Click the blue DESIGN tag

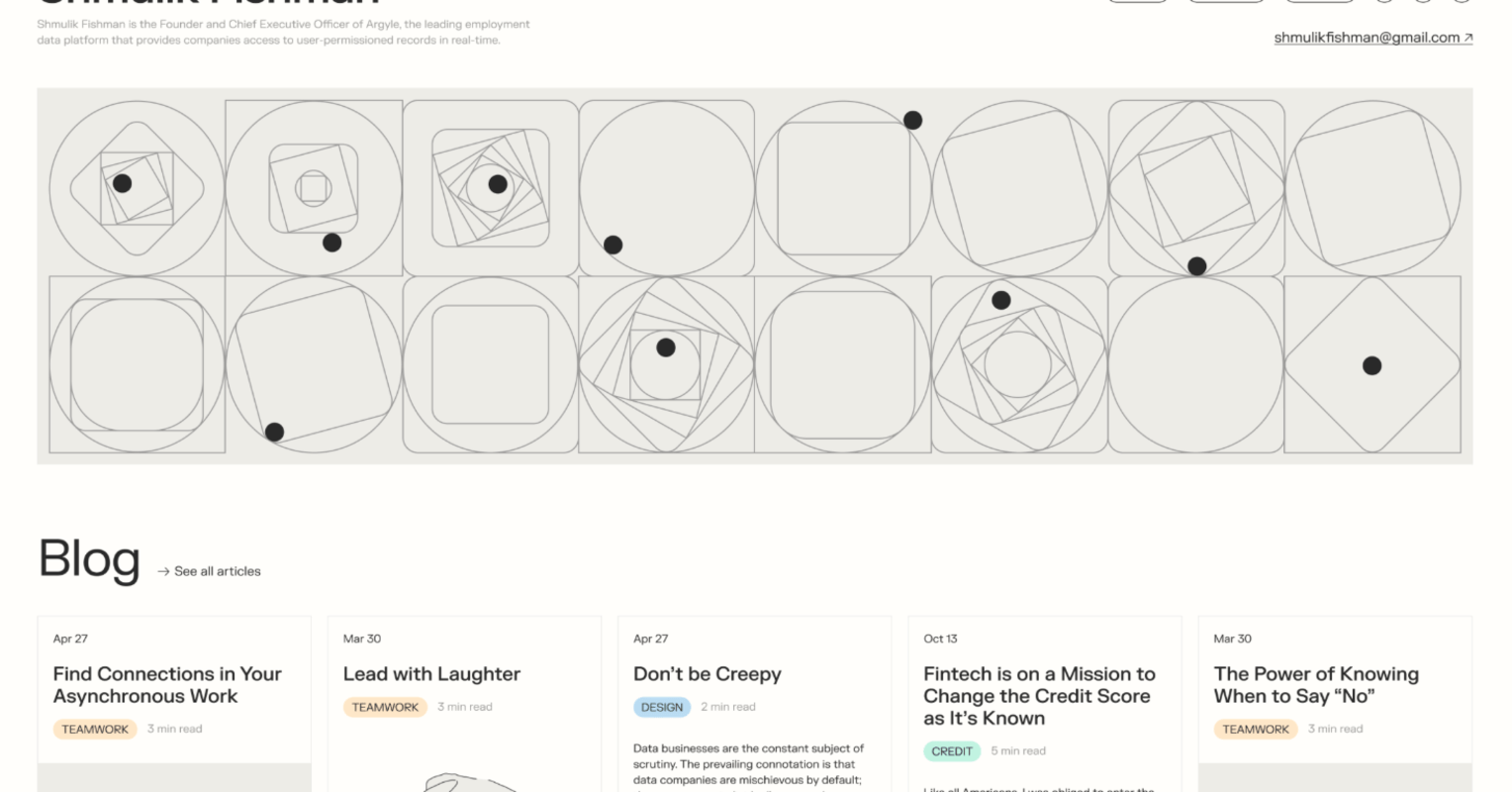662,707
